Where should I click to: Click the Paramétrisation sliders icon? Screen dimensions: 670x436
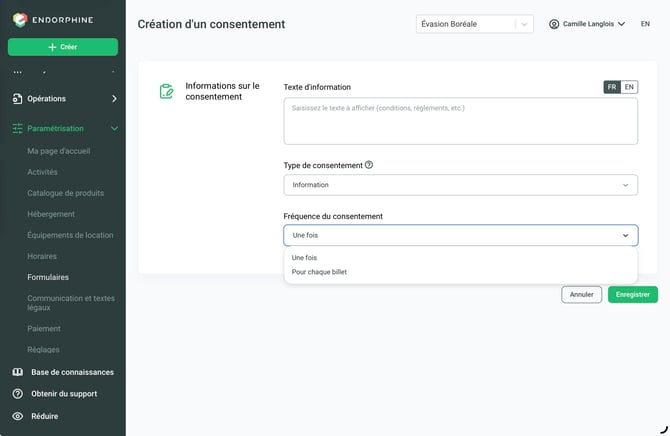(x=17, y=128)
